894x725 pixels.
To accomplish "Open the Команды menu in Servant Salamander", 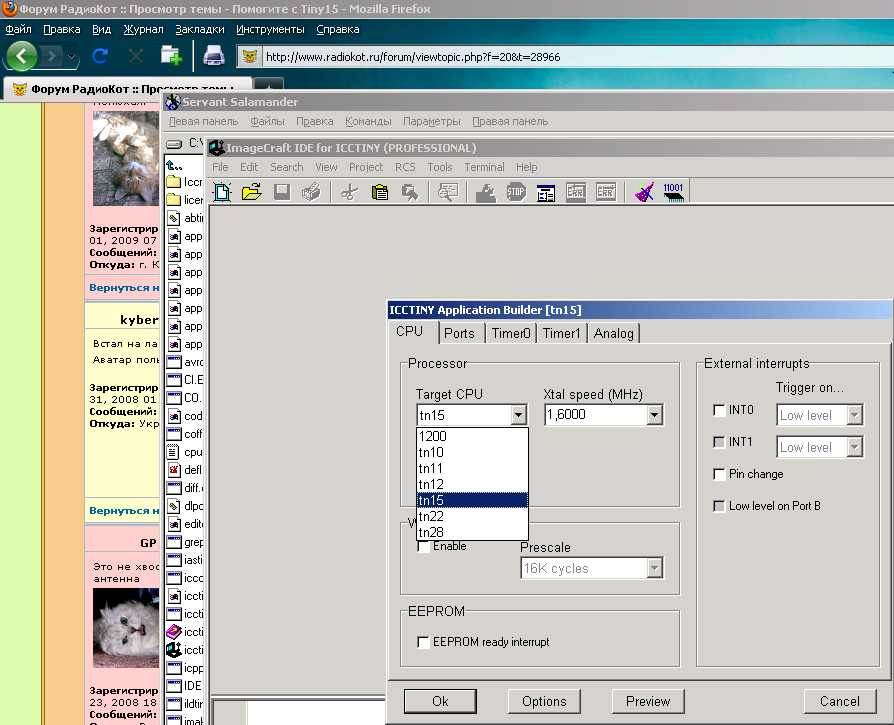I will point(368,121).
